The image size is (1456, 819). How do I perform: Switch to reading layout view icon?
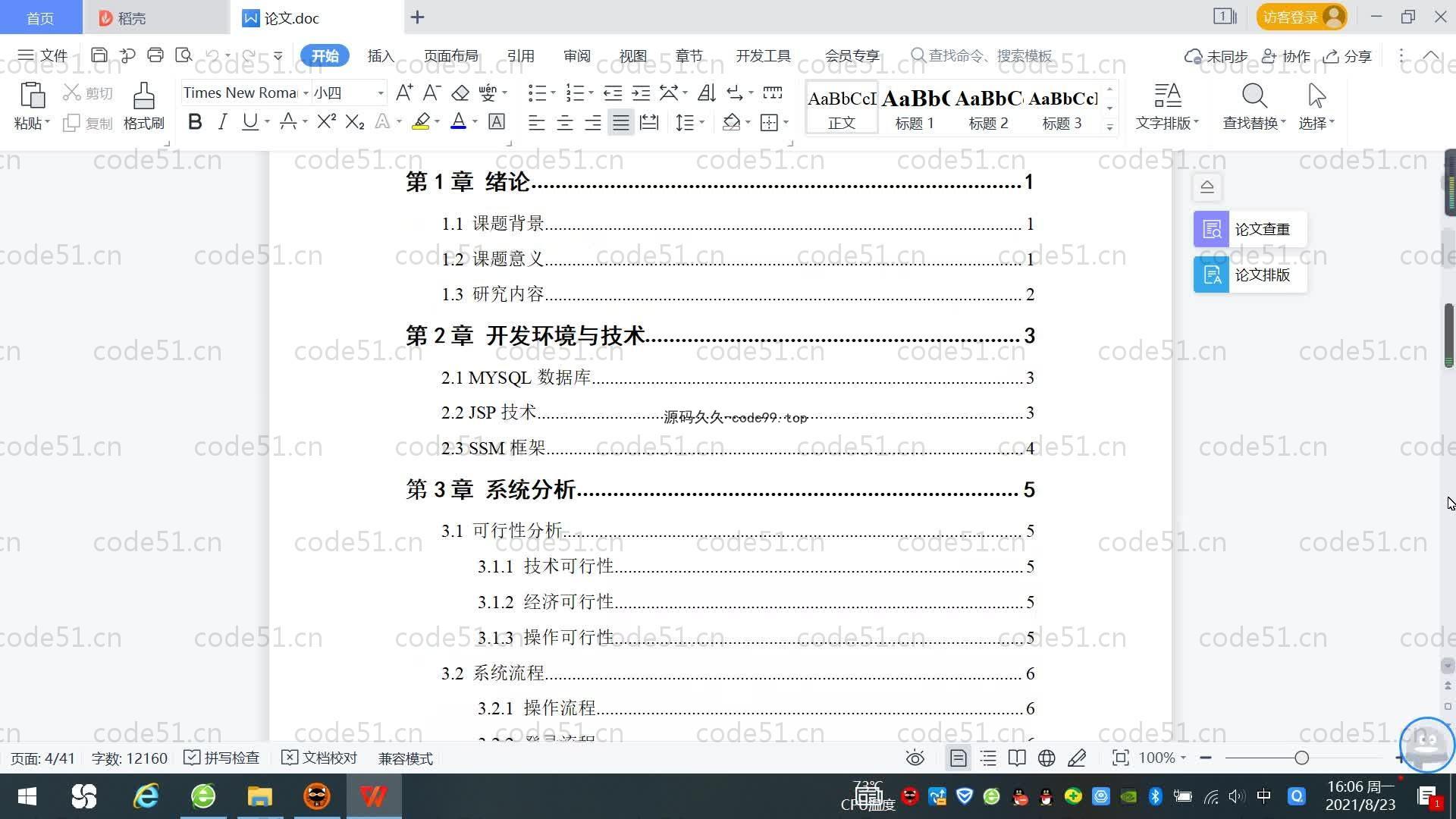point(1017,758)
